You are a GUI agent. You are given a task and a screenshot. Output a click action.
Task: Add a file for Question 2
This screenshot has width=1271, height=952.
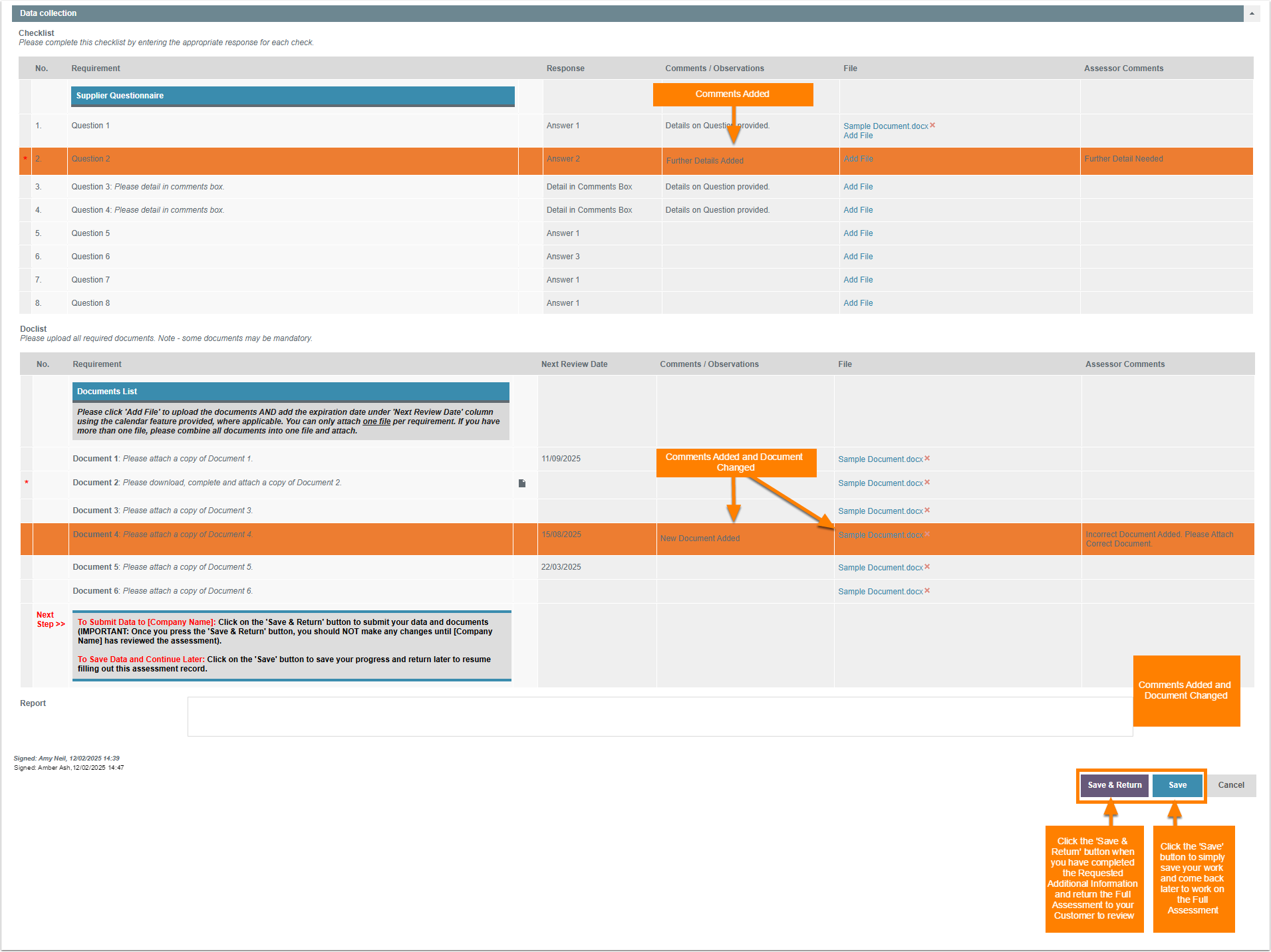pos(858,159)
